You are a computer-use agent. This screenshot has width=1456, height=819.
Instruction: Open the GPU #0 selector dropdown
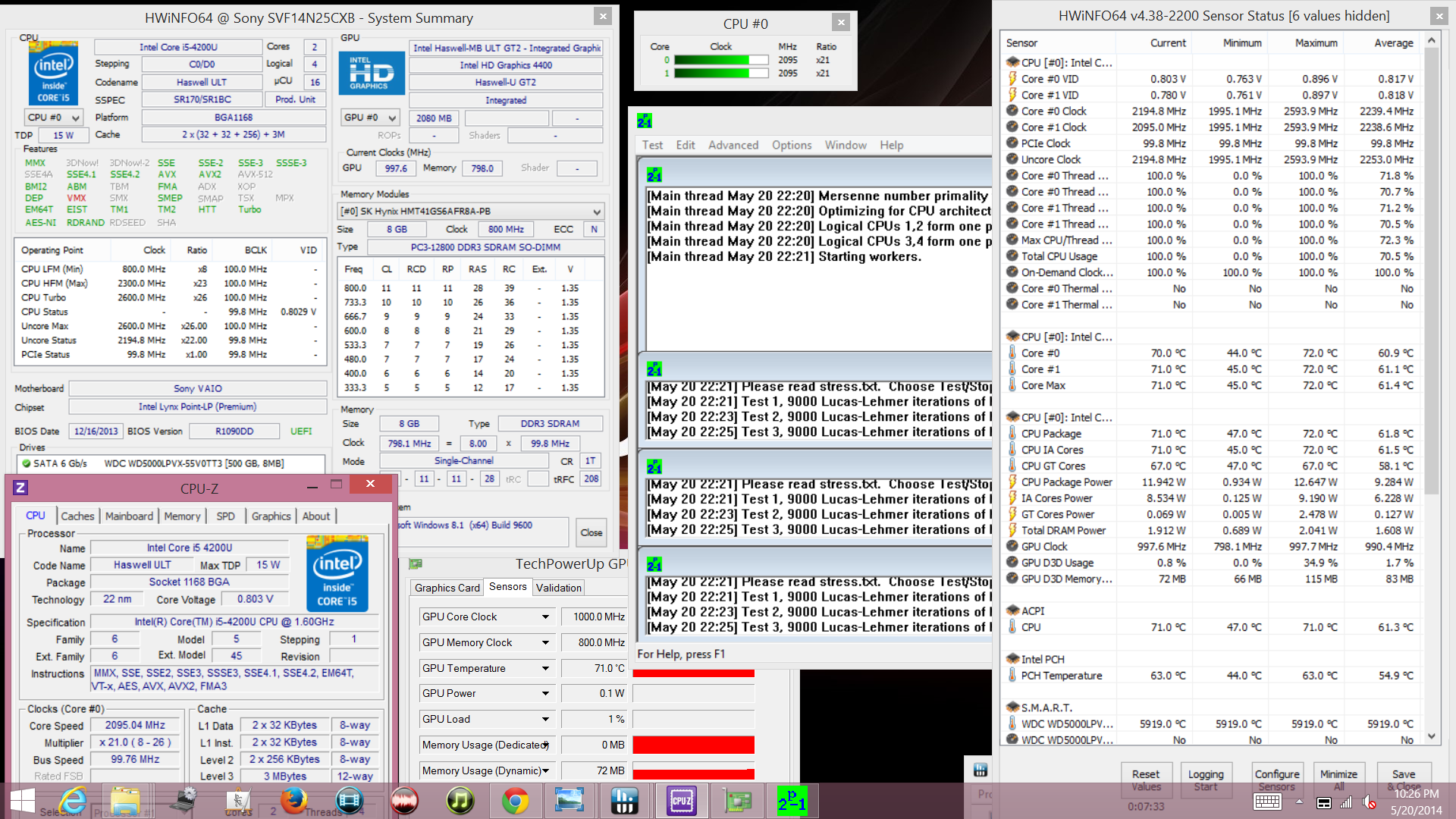pyautogui.click(x=370, y=118)
